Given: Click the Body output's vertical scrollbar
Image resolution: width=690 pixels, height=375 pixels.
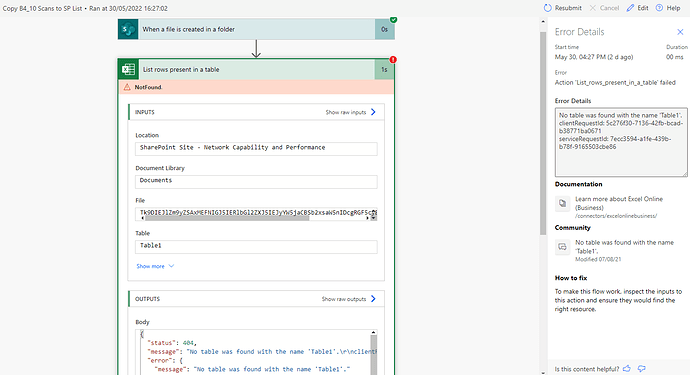Looking at the screenshot, I should click(x=374, y=352).
